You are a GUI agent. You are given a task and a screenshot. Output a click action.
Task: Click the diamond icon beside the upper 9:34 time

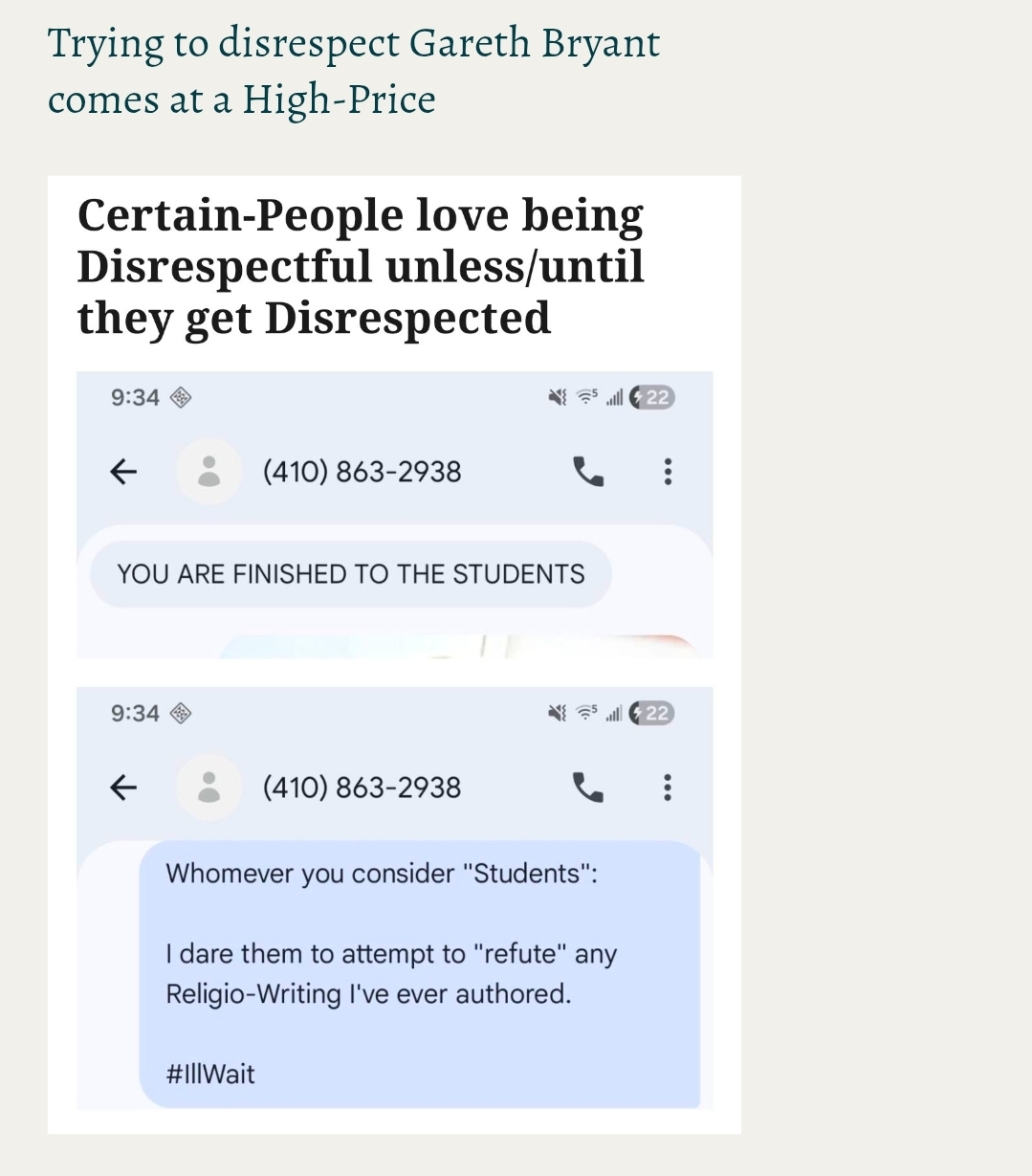(x=181, y=397)
